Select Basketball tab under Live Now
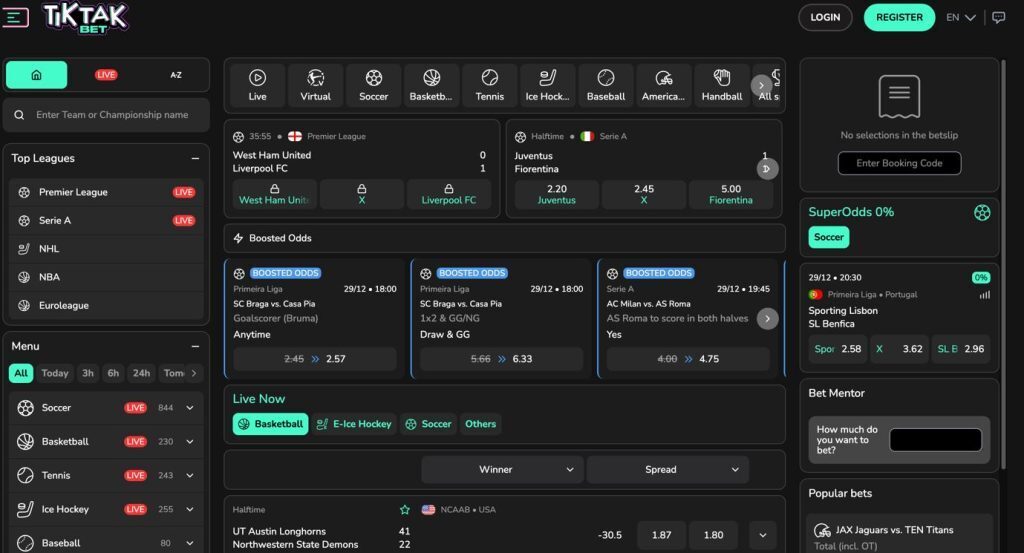 (270, 424)
